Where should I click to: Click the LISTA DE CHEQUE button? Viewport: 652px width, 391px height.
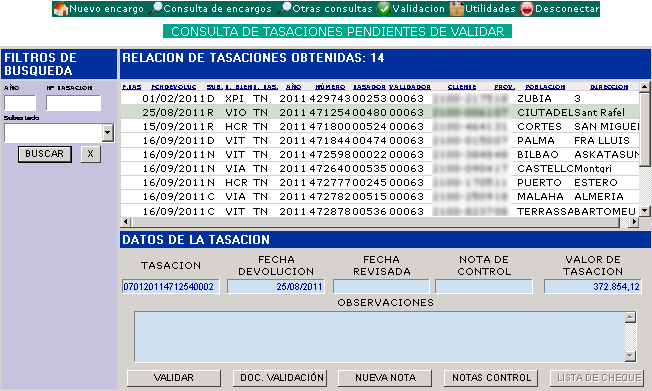pyautogui.click(x=597, y=378)
